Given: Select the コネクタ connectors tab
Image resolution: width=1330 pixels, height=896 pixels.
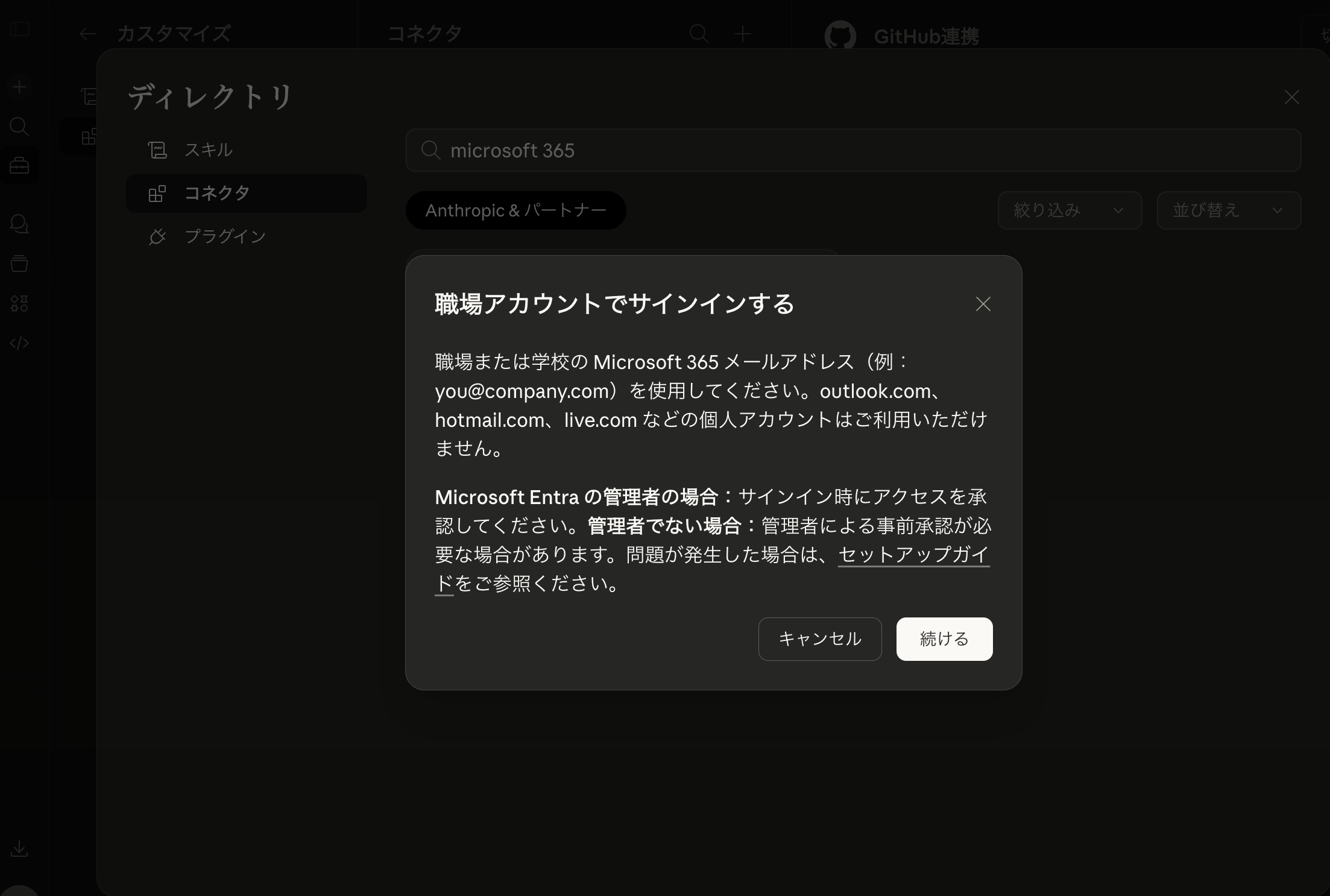Looking at the screenshot, I should point(216,193).
